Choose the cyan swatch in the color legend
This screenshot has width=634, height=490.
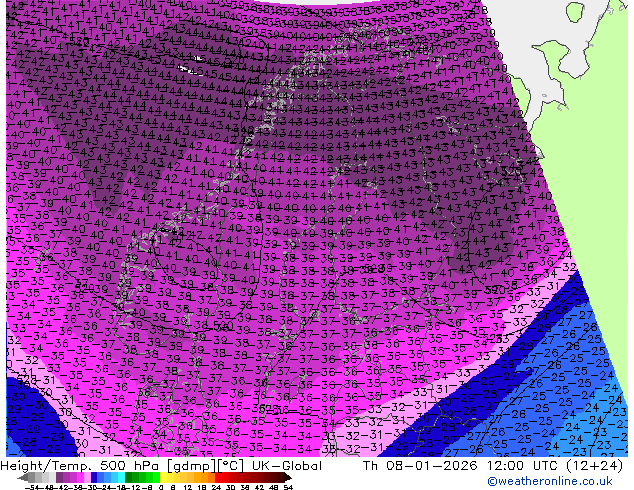coord(118,477)
